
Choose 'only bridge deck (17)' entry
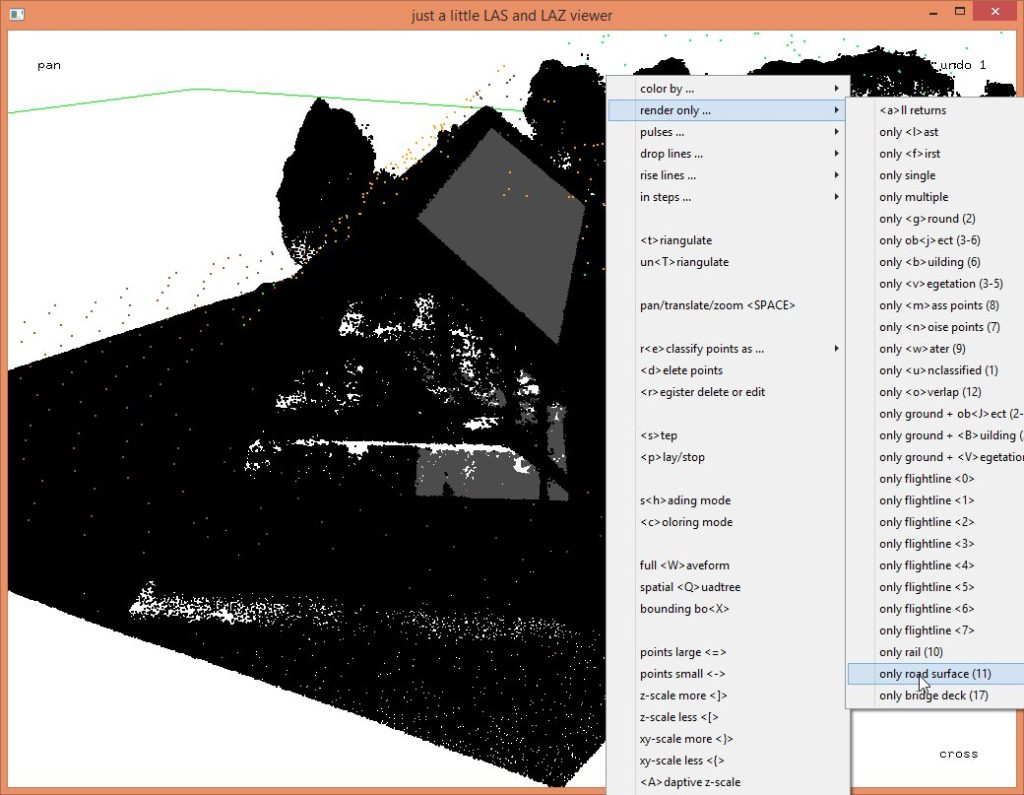tap(934, 696)
